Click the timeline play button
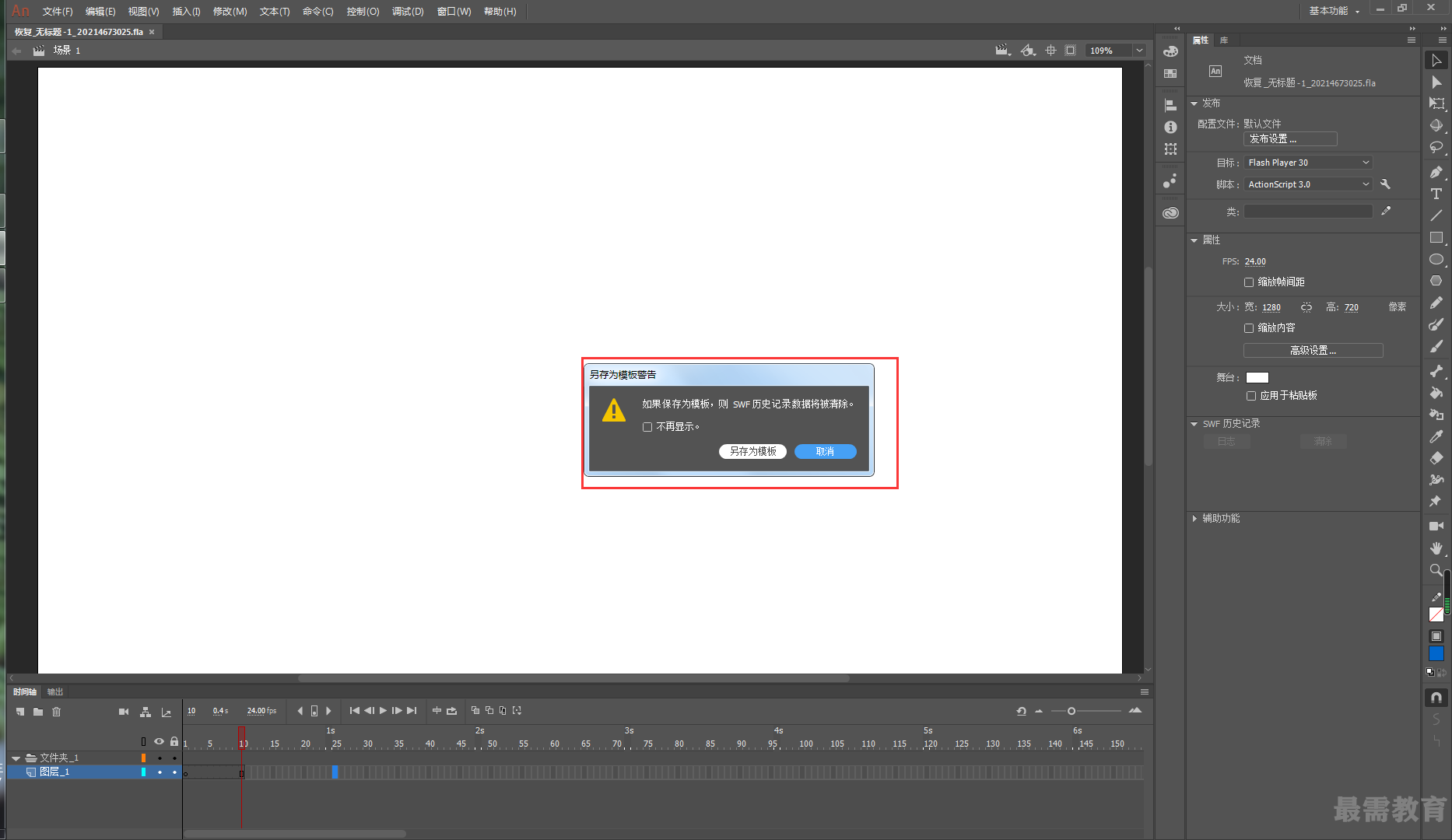Viewport: 1452px width, 840px height. pos(383,711)
